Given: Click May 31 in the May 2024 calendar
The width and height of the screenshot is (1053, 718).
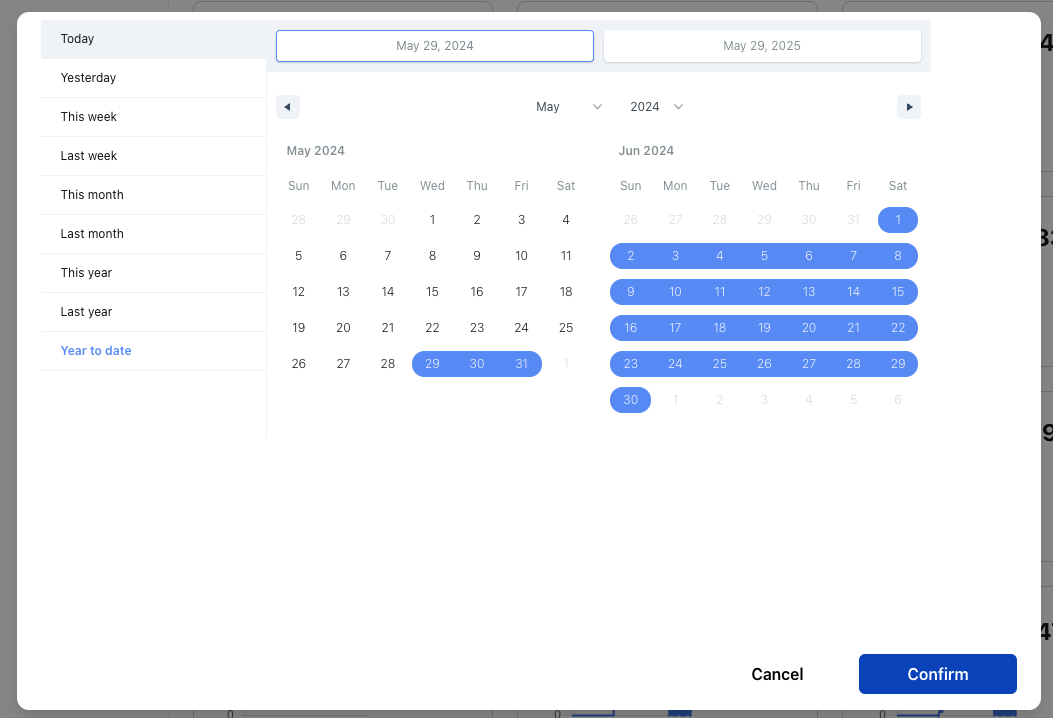Looking at the screenshot, I should 521,364.
